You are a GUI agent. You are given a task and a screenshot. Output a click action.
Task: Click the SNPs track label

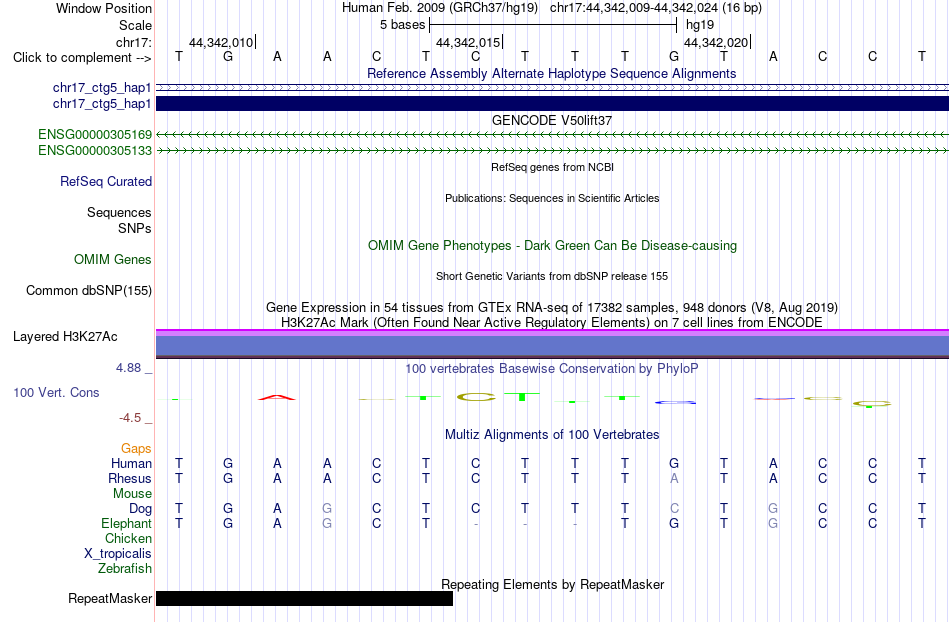[135, 228]
